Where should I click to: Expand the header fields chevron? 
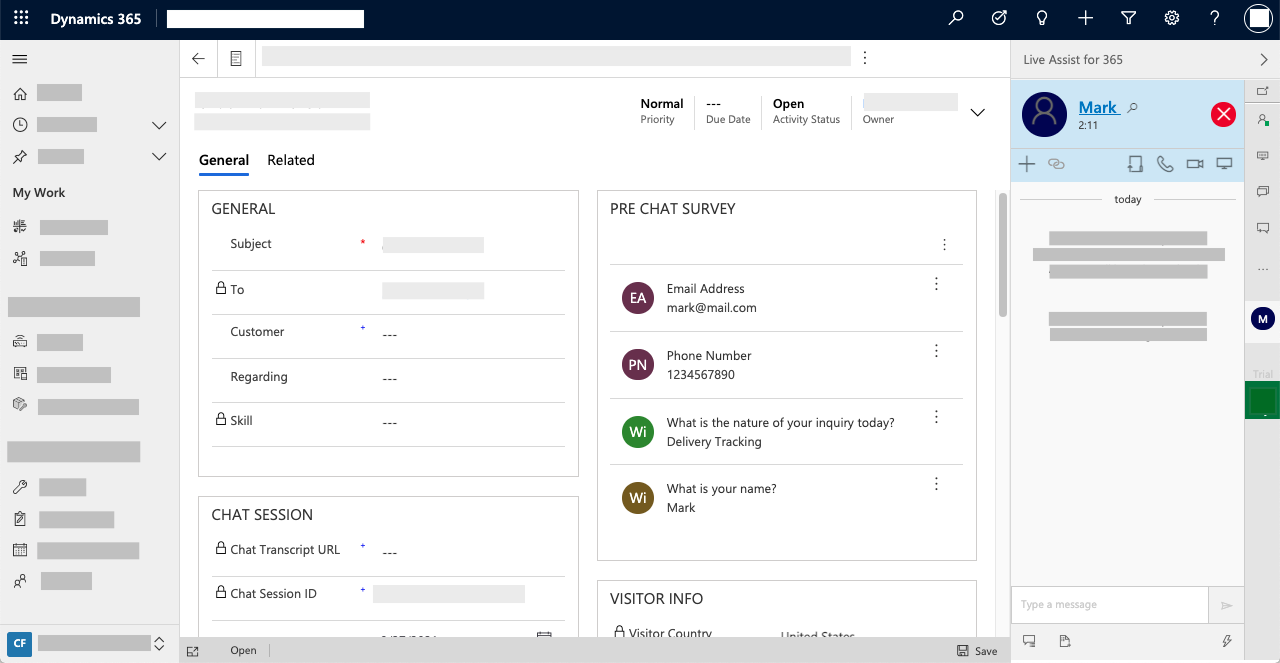point(978,112)
